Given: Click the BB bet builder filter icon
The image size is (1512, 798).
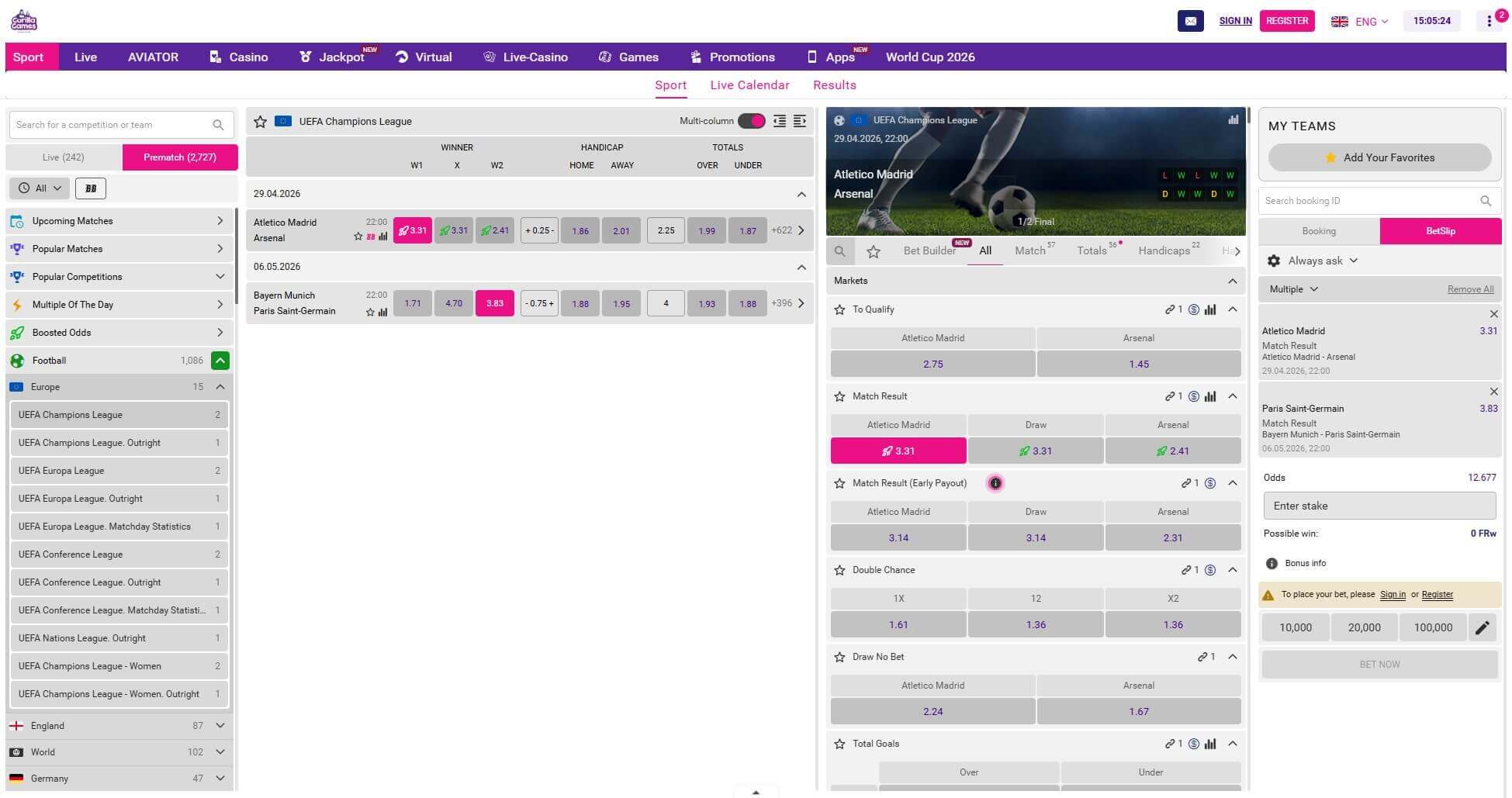Looking at the screenshot, I should point(91,188).
